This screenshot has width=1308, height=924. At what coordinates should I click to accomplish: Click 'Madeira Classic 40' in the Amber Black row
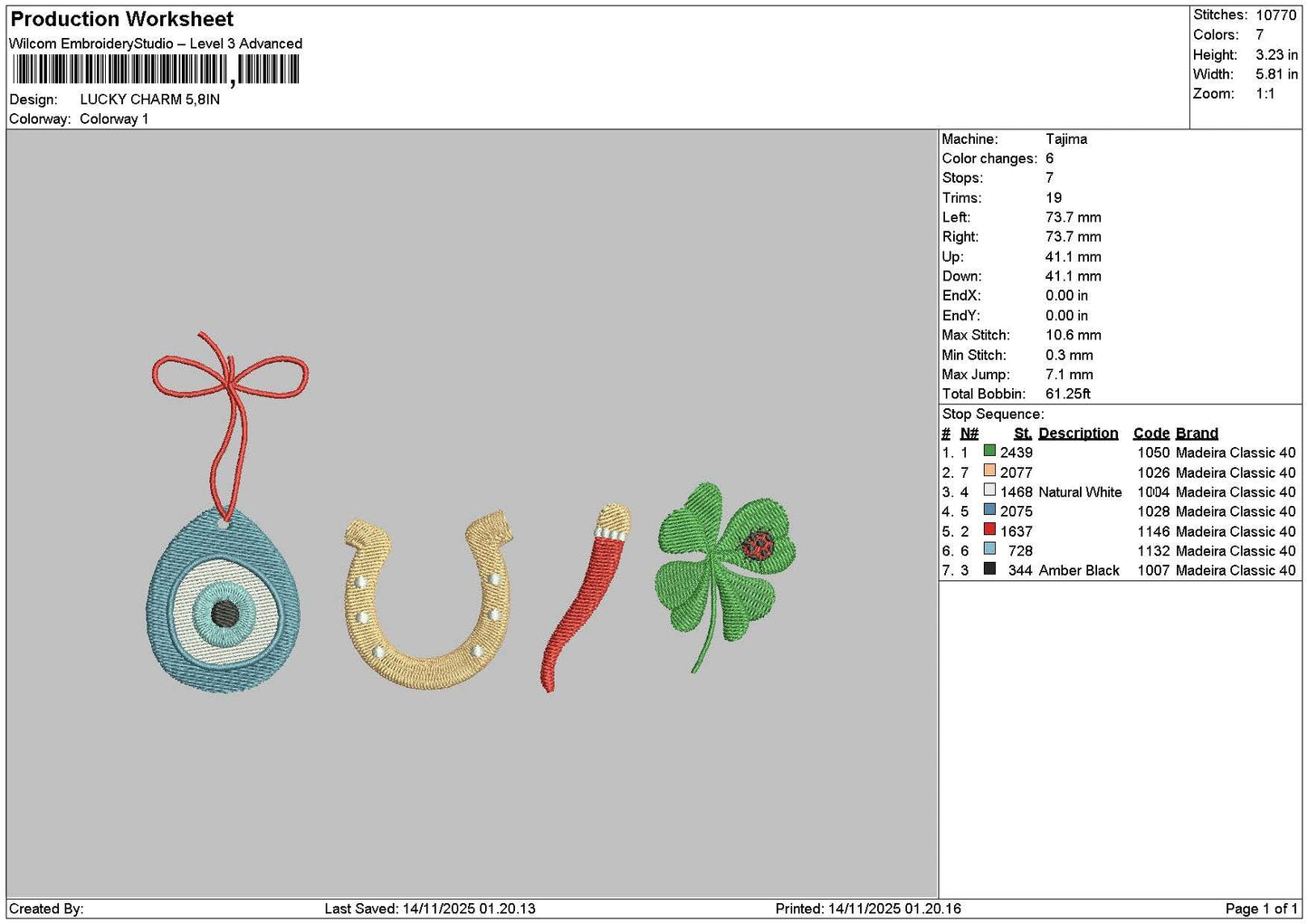tap(1236, 570)
